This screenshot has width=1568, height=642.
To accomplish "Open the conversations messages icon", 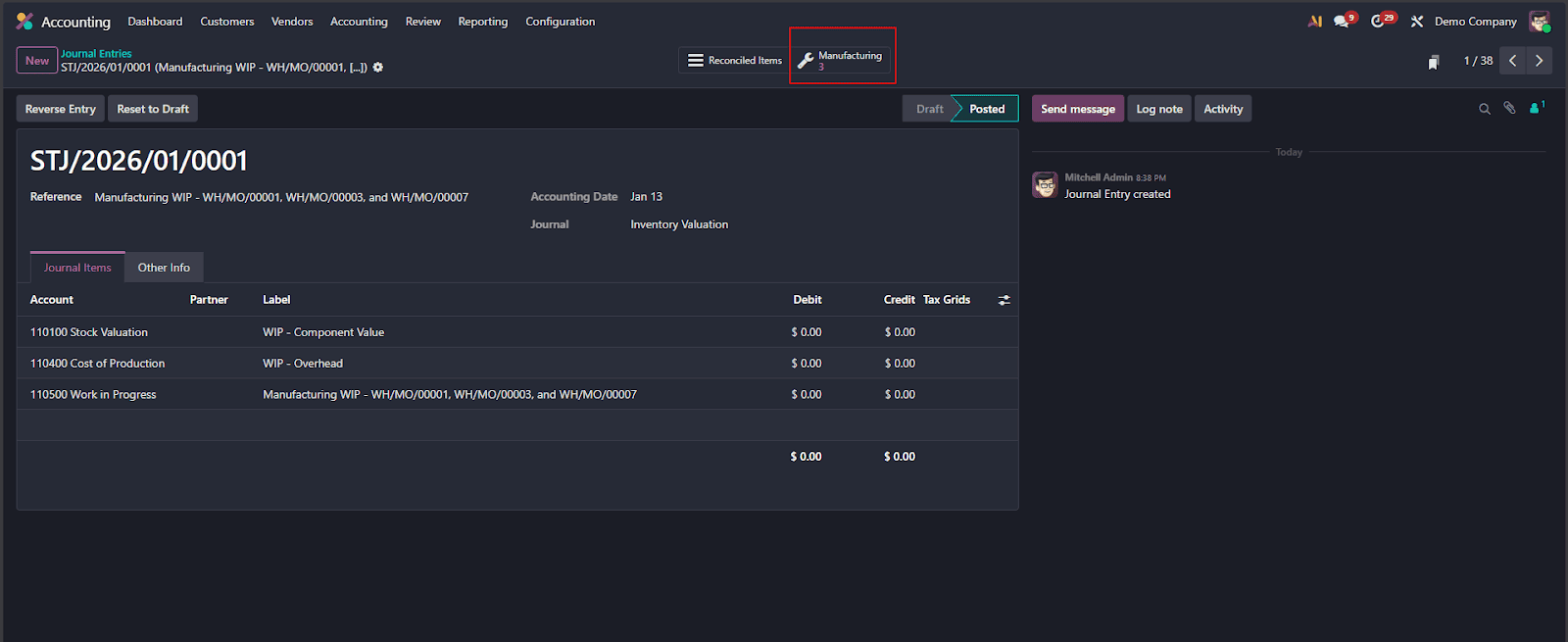I will click(1342, 21).
